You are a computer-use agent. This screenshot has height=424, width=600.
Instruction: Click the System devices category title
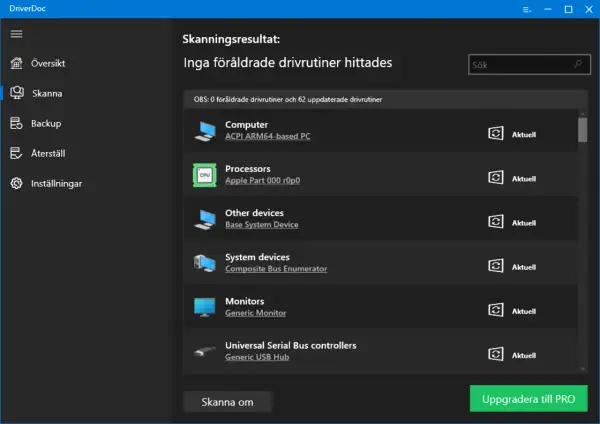click(257, 257)
